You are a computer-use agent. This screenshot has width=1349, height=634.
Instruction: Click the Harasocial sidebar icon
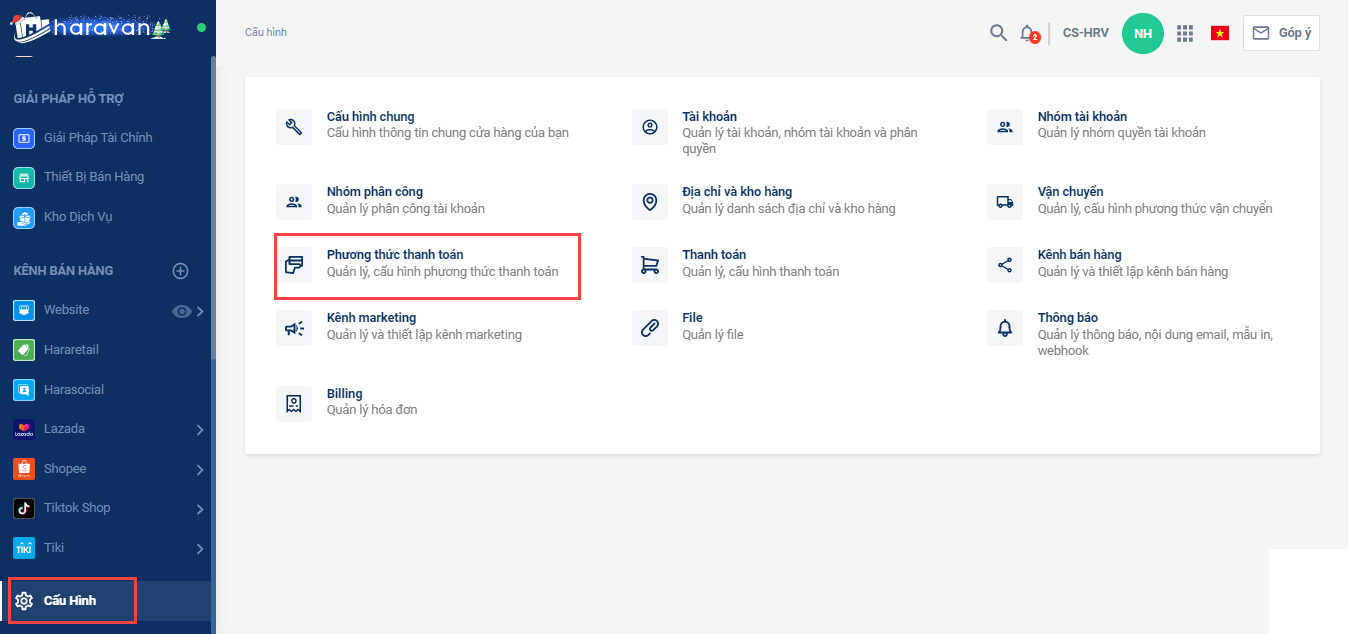pos(24,390)
